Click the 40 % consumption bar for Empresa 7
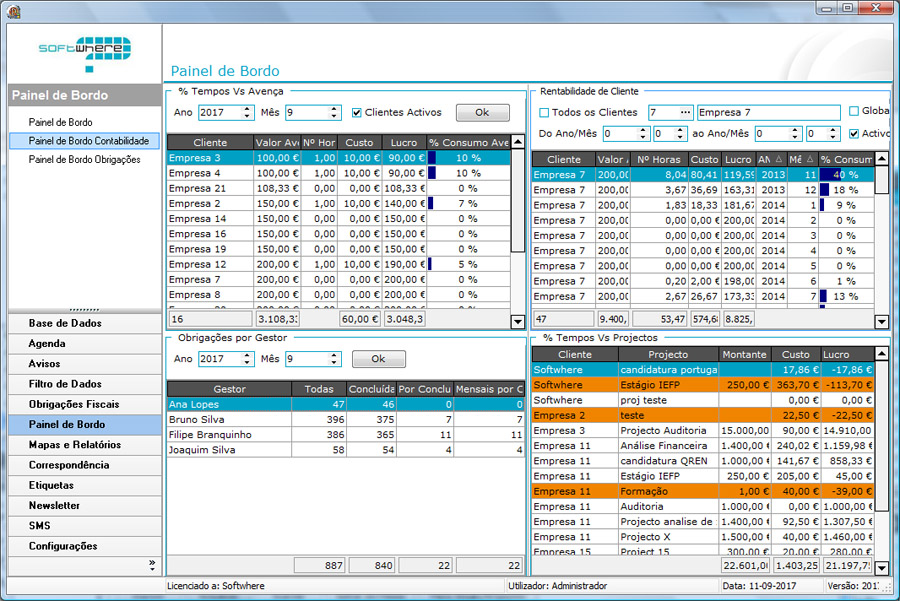900x601 pixels. [832, 174]
